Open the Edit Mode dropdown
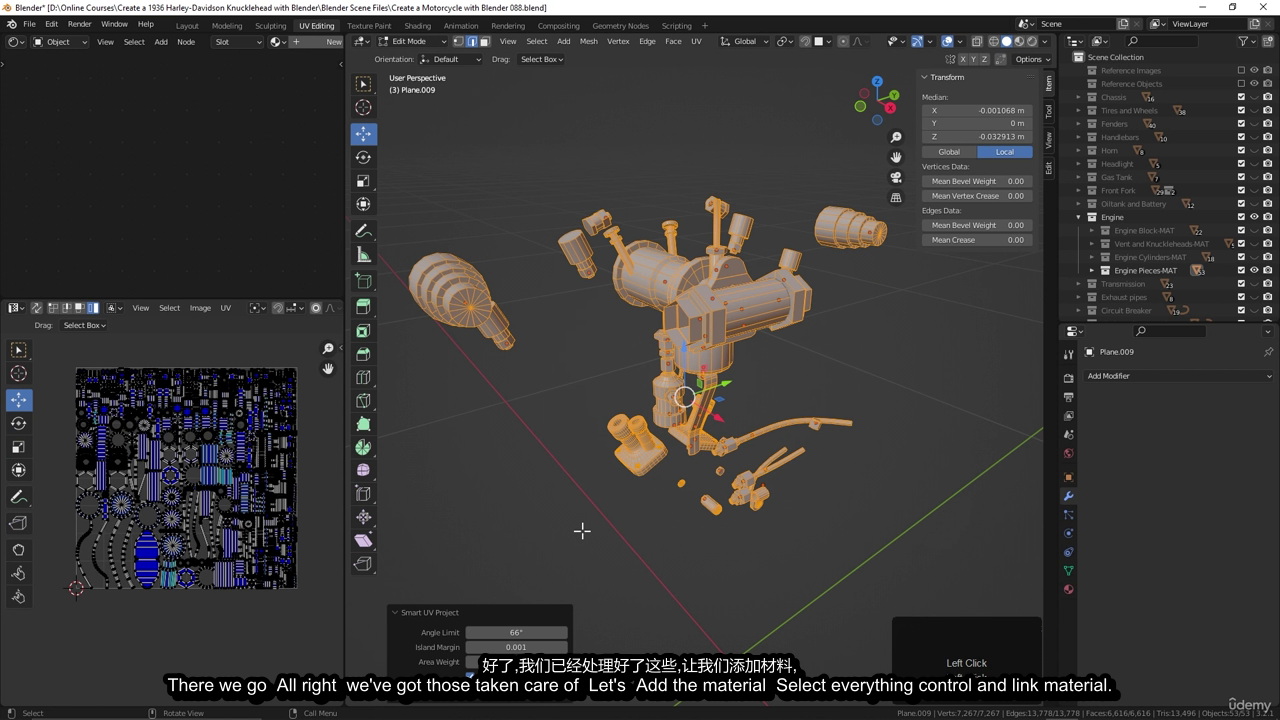 click(x=411, y=41)
